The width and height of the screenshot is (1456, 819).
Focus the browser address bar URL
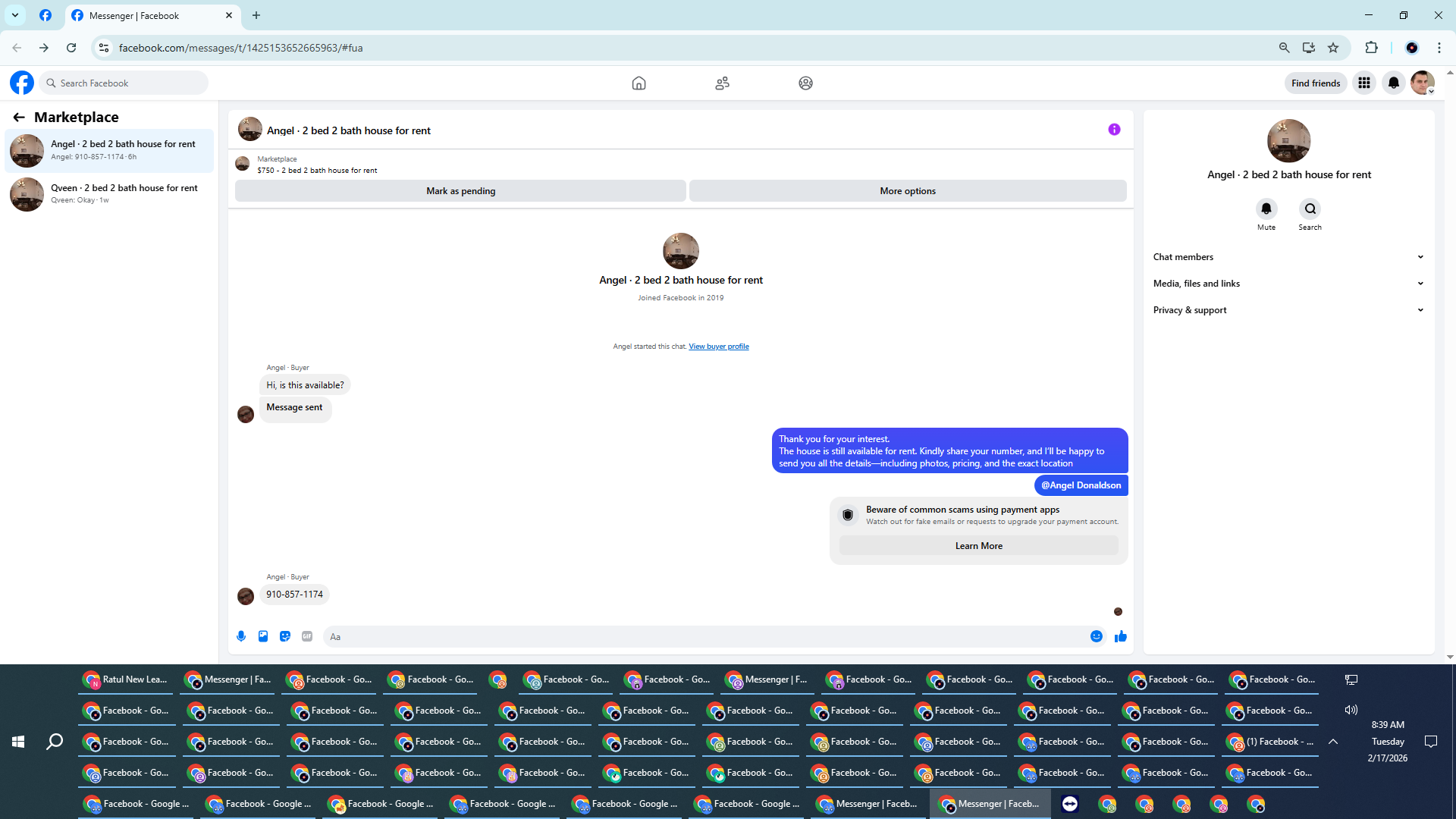[x=241, y=48]
